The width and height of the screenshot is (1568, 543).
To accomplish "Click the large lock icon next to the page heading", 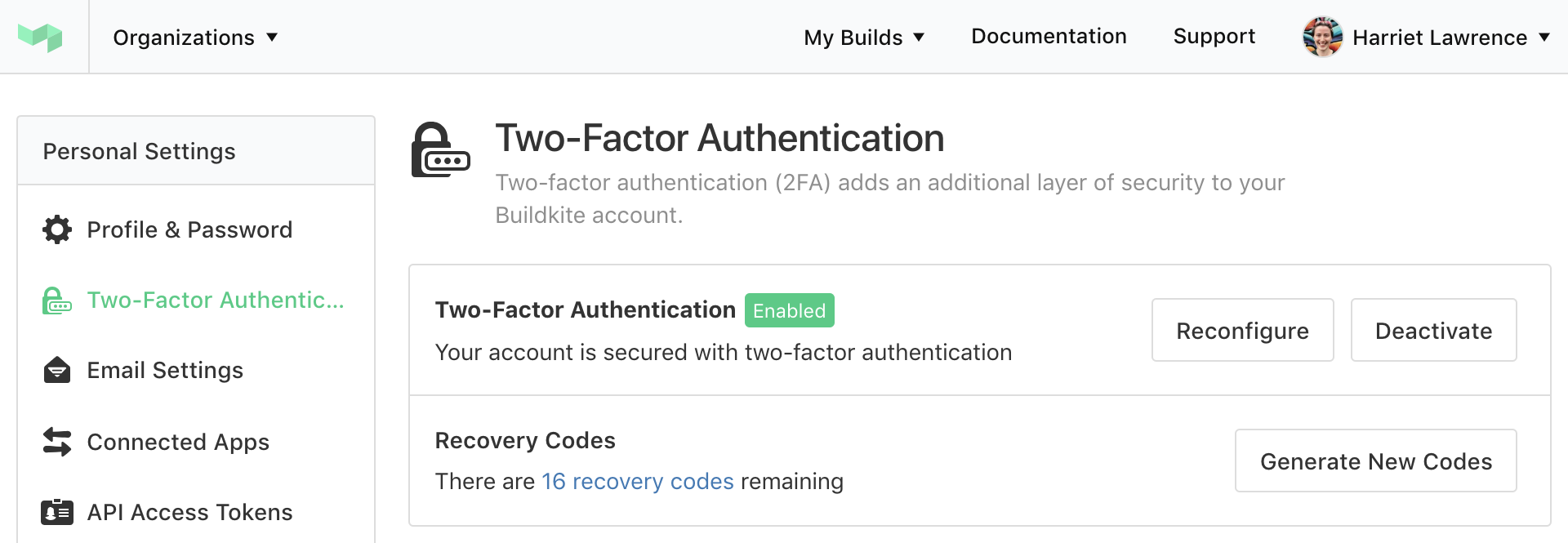I will click(441, 152).
